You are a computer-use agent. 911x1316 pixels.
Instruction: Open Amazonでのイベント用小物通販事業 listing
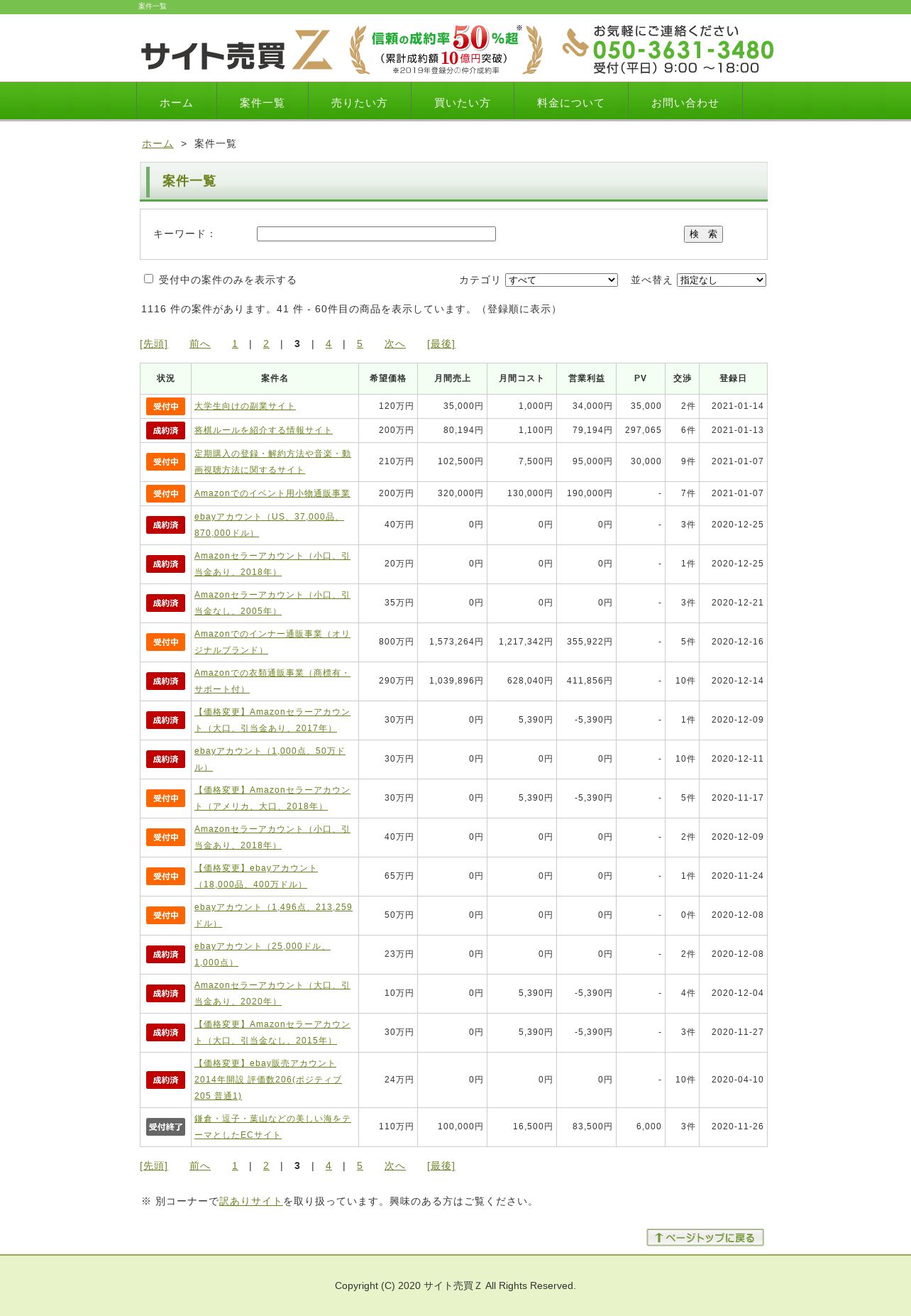pyautogui.click(x=272, y=493)
